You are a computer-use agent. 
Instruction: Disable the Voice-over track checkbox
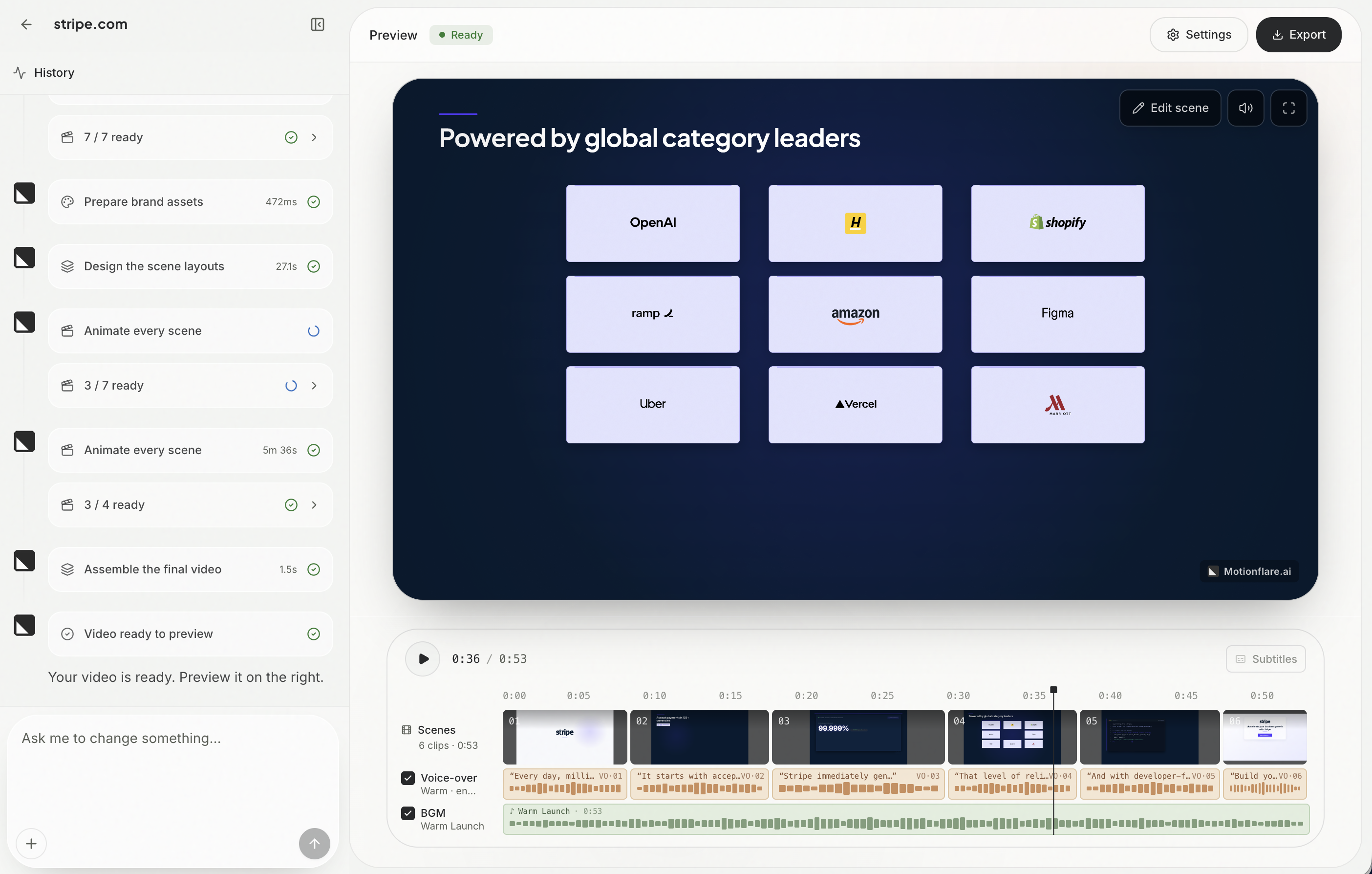408,778
